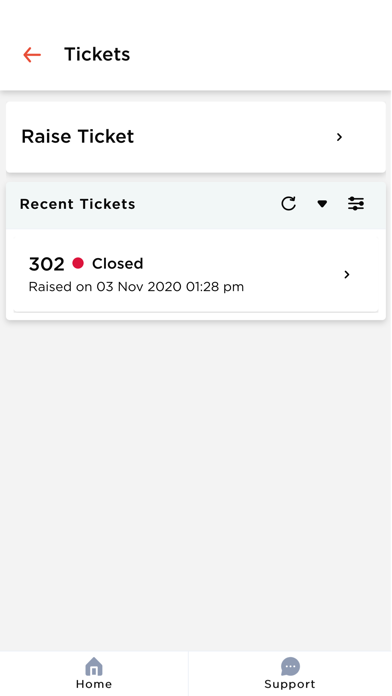
Task: Open the sort dropdown triangle
Action: coord(322,204)
